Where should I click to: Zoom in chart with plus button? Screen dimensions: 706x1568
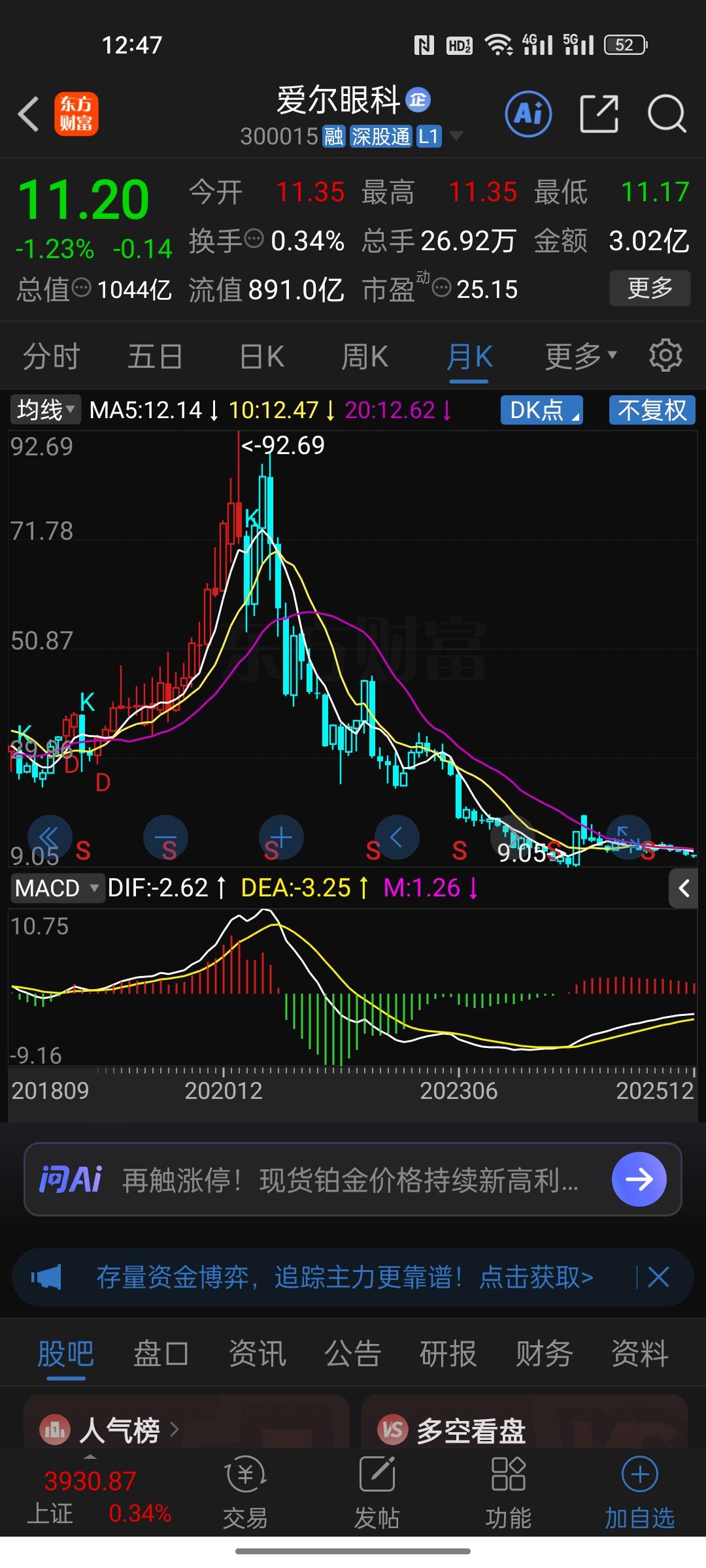coord(281,837)
